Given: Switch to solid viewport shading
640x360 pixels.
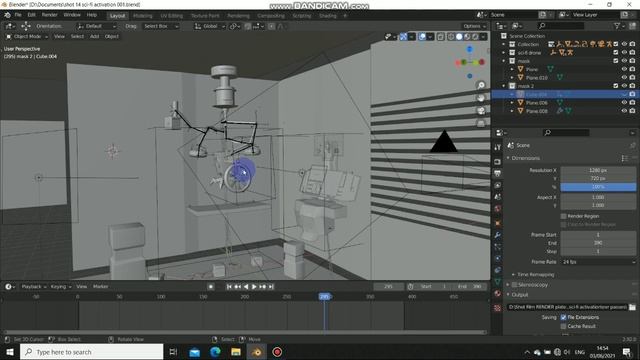Looking at the screenshot, I should coord(459,37).
